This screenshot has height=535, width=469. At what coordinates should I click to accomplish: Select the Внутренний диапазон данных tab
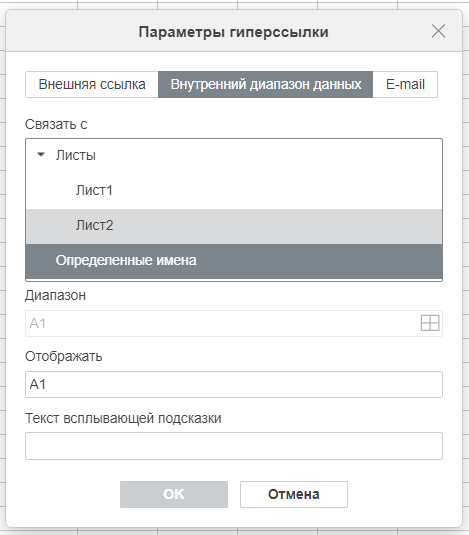click(x=265, y=85)
